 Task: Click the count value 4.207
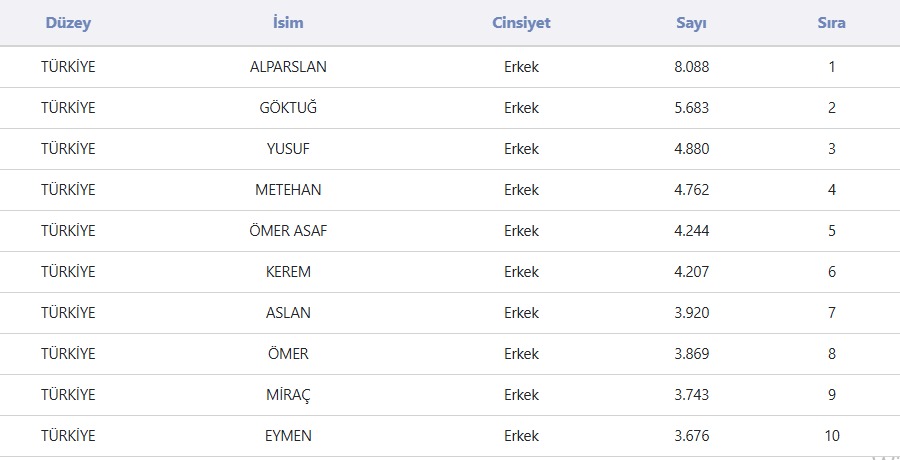[x=691, y=272]
